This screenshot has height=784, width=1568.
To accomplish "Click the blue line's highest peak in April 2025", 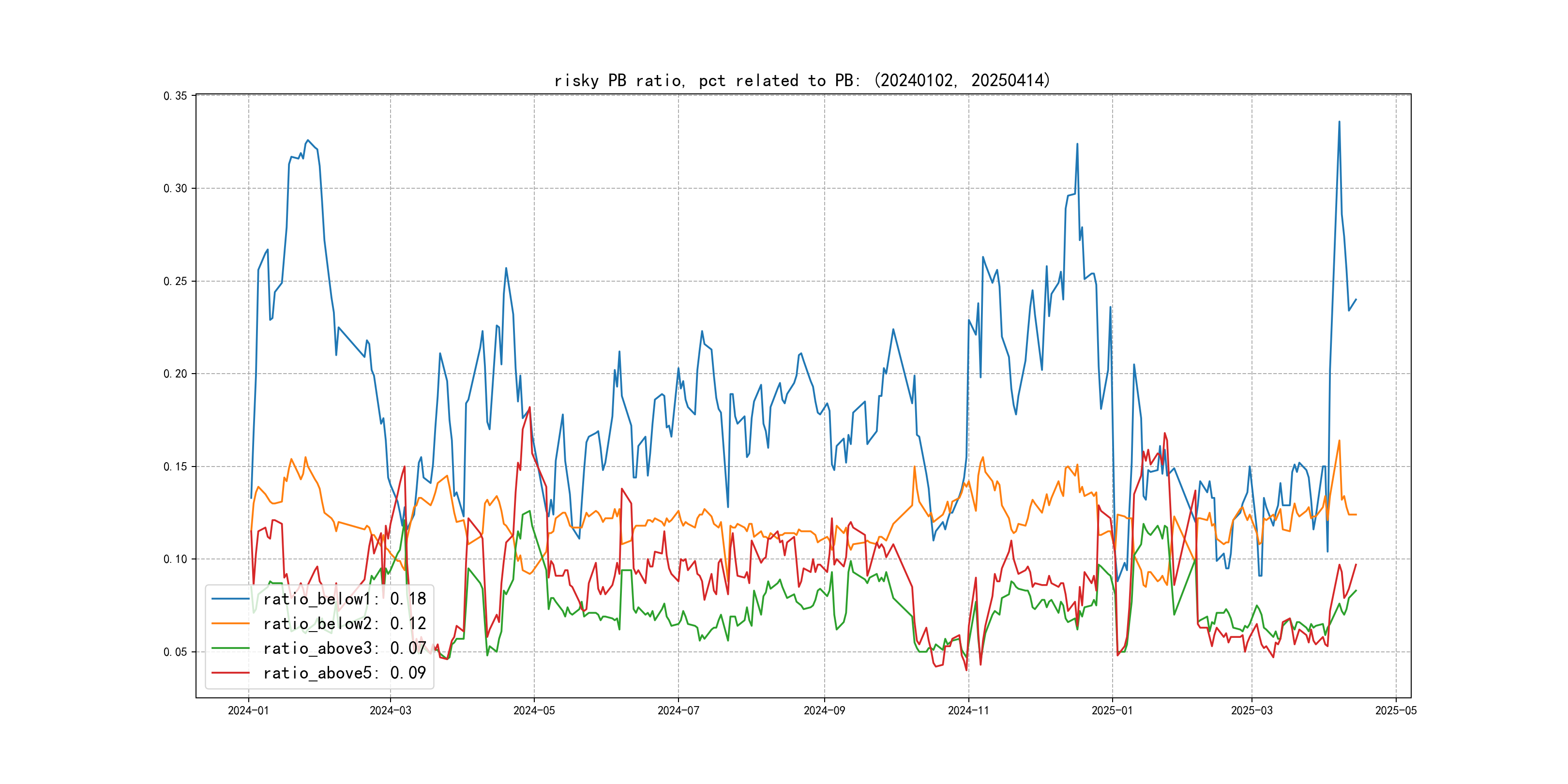I will (x=1339, y=122).
